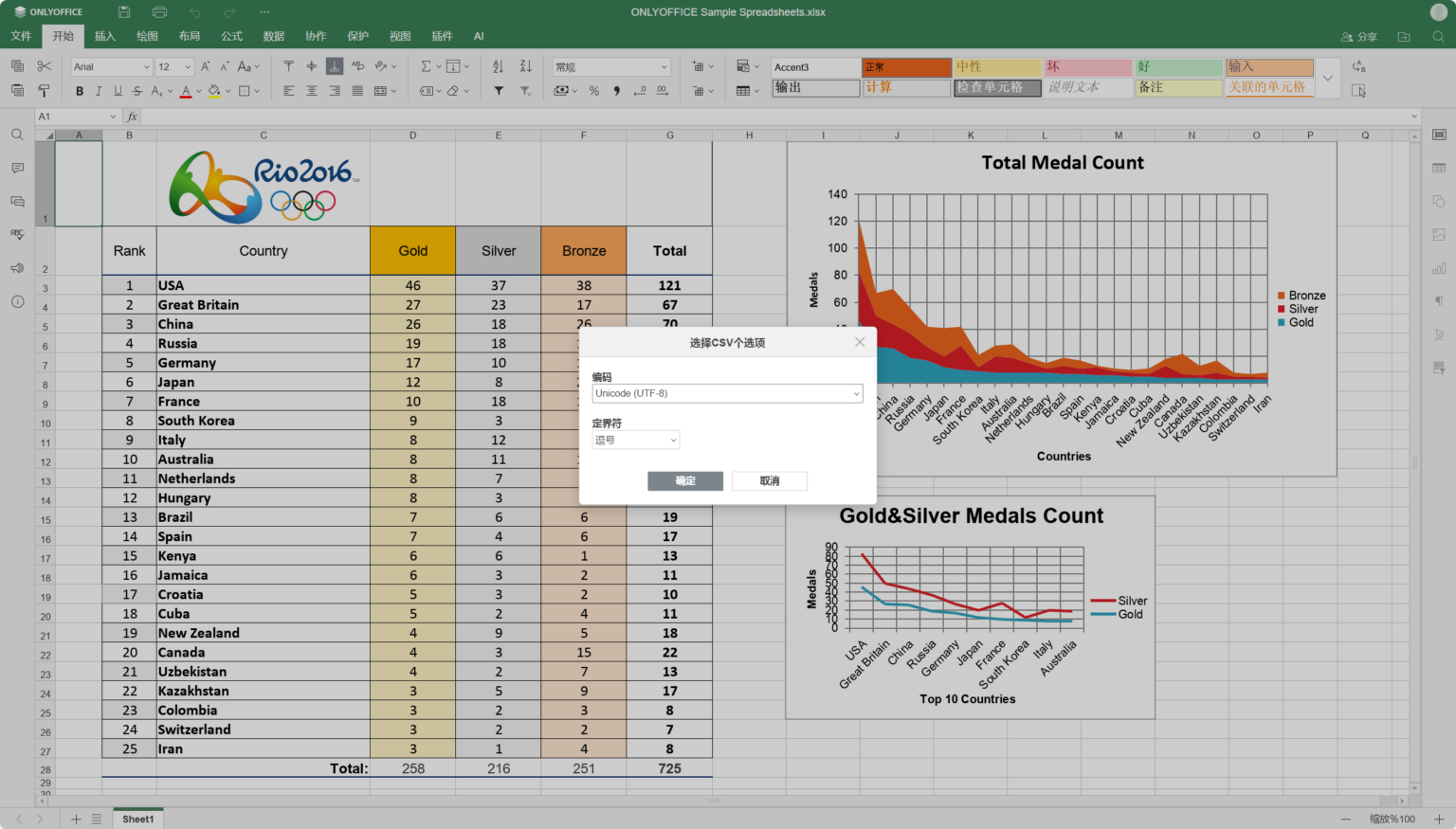Image resolution: width=1456 pixels, height=829 pixels.
Task: Click the Print icon in title bar
Action: 159,12
